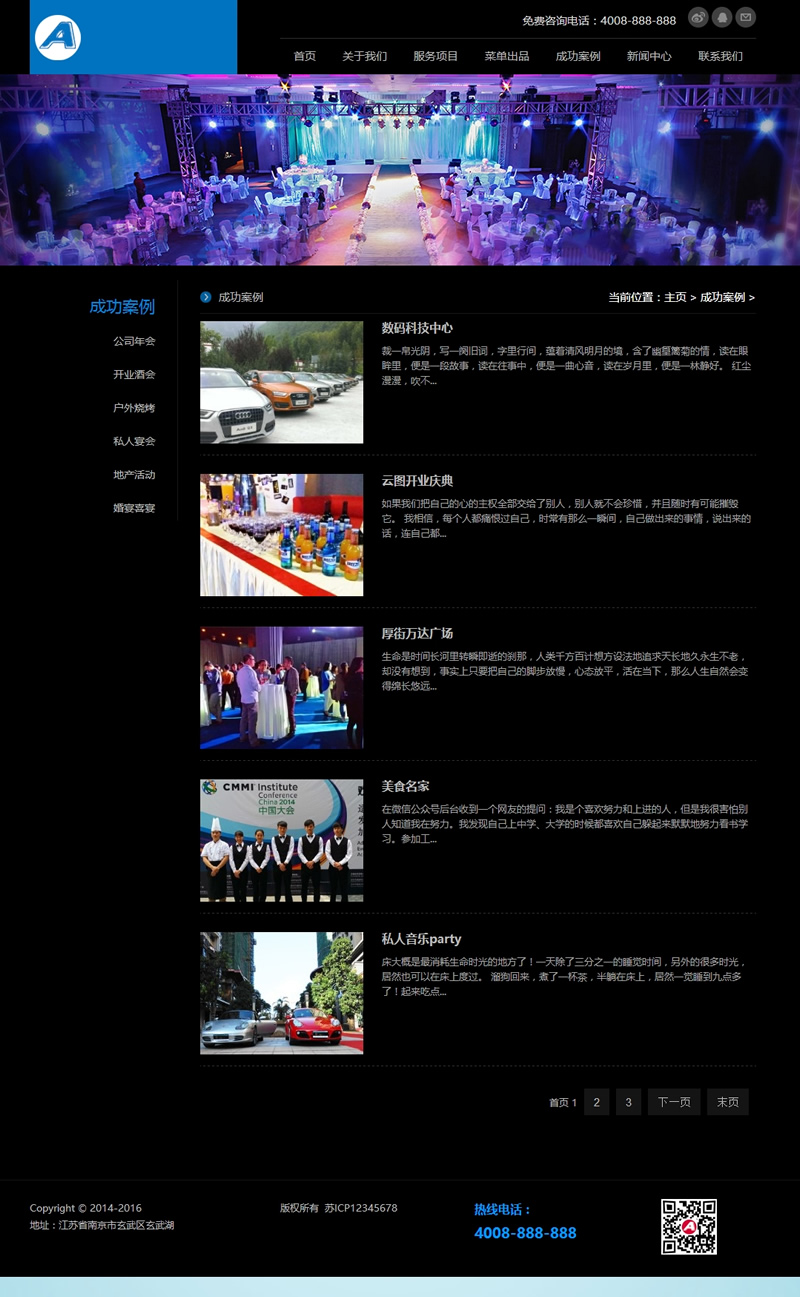Open 成功案例 in top navigation
The width and height of the screenshot is (800, 1297).
pos(578,56)
